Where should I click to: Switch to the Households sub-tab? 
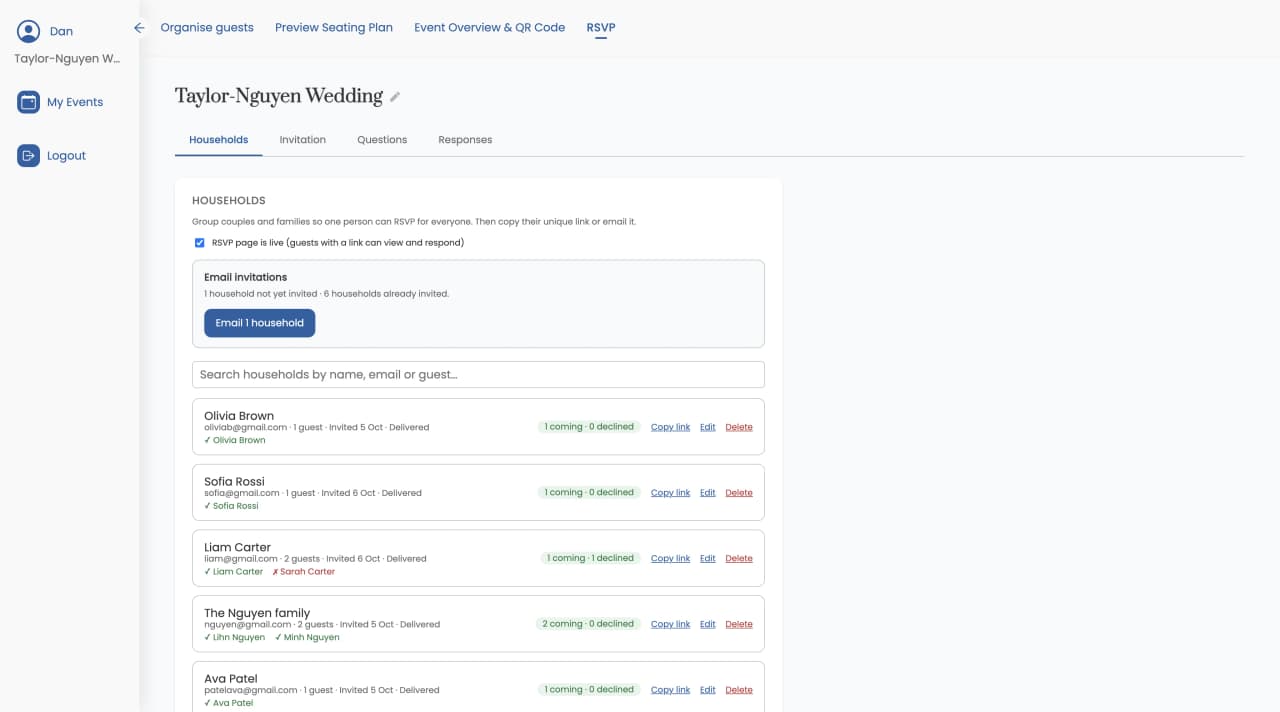(x=218, y=140)
